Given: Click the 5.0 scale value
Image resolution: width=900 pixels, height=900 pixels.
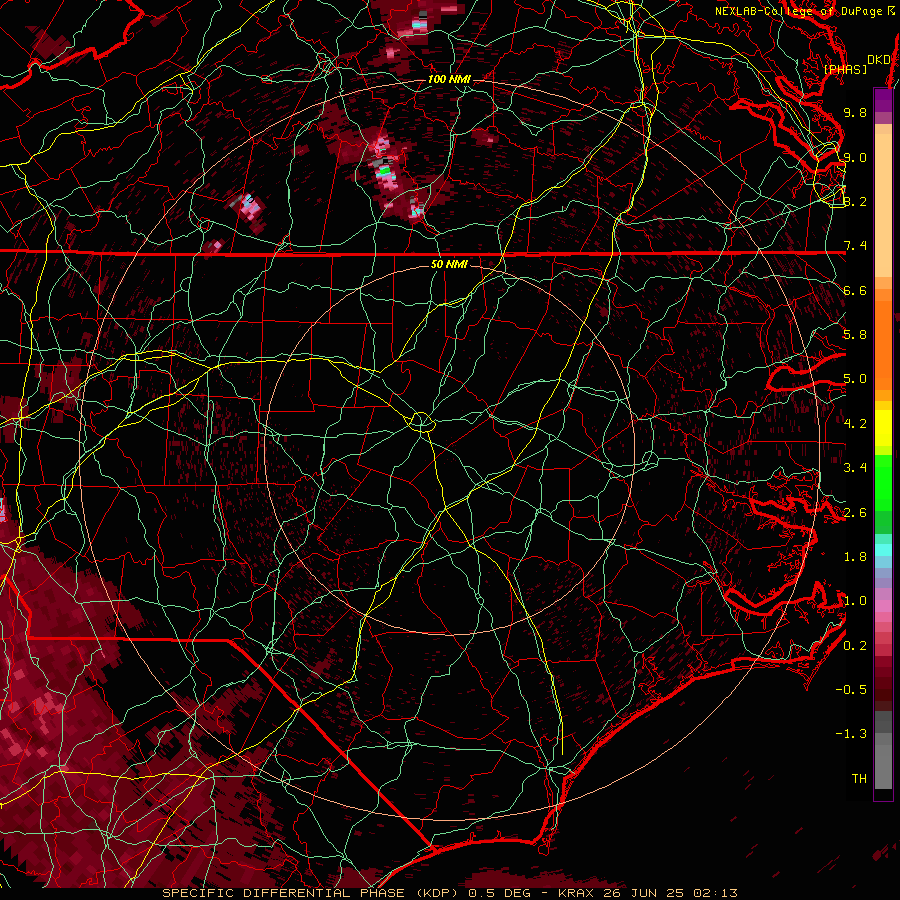Looking at the screenshot, I should point(855,379).
